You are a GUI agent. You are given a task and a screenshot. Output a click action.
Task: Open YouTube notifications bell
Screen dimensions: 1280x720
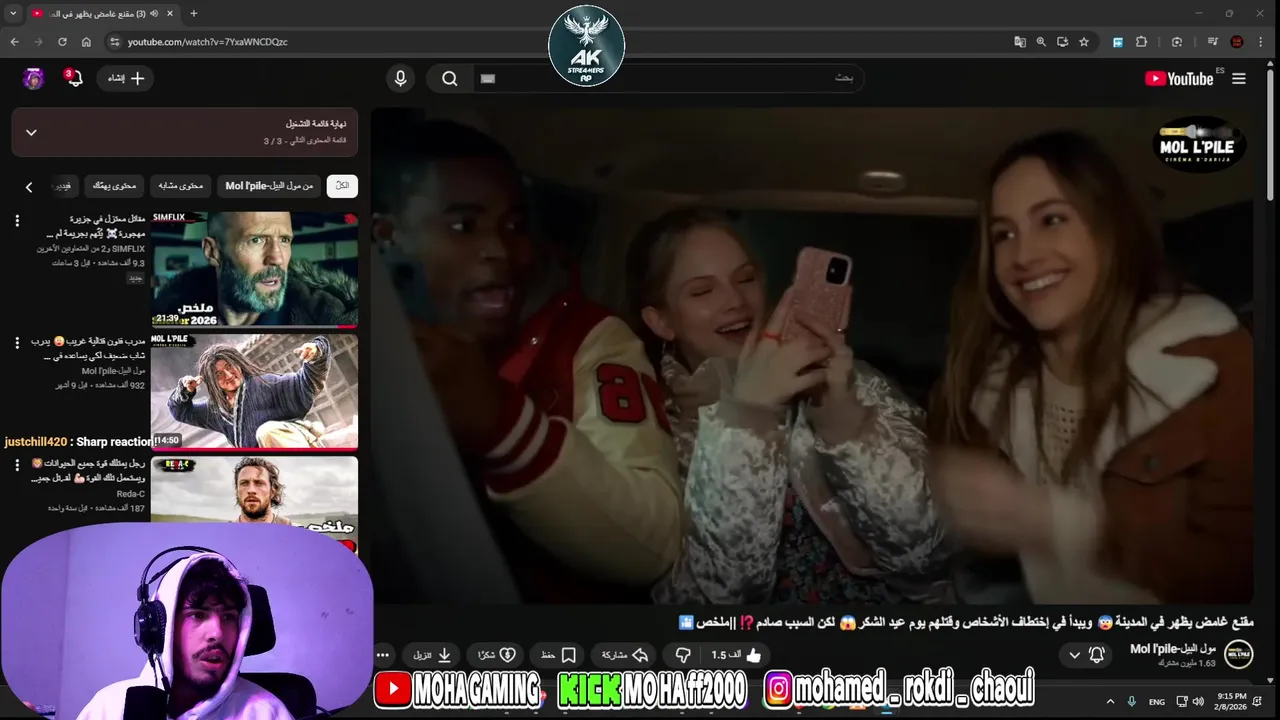74,79
